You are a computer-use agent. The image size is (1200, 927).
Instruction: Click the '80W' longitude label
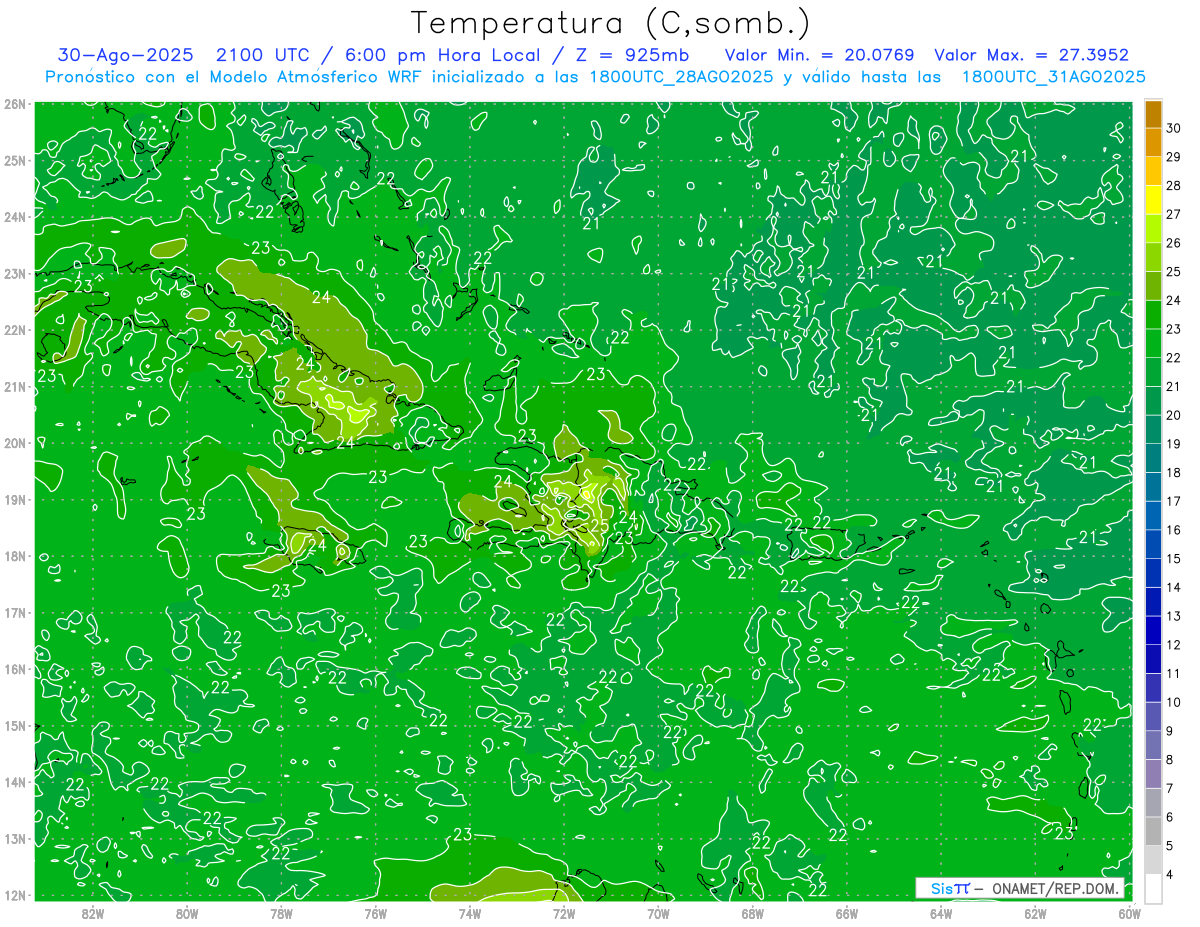tap(186, 913)
